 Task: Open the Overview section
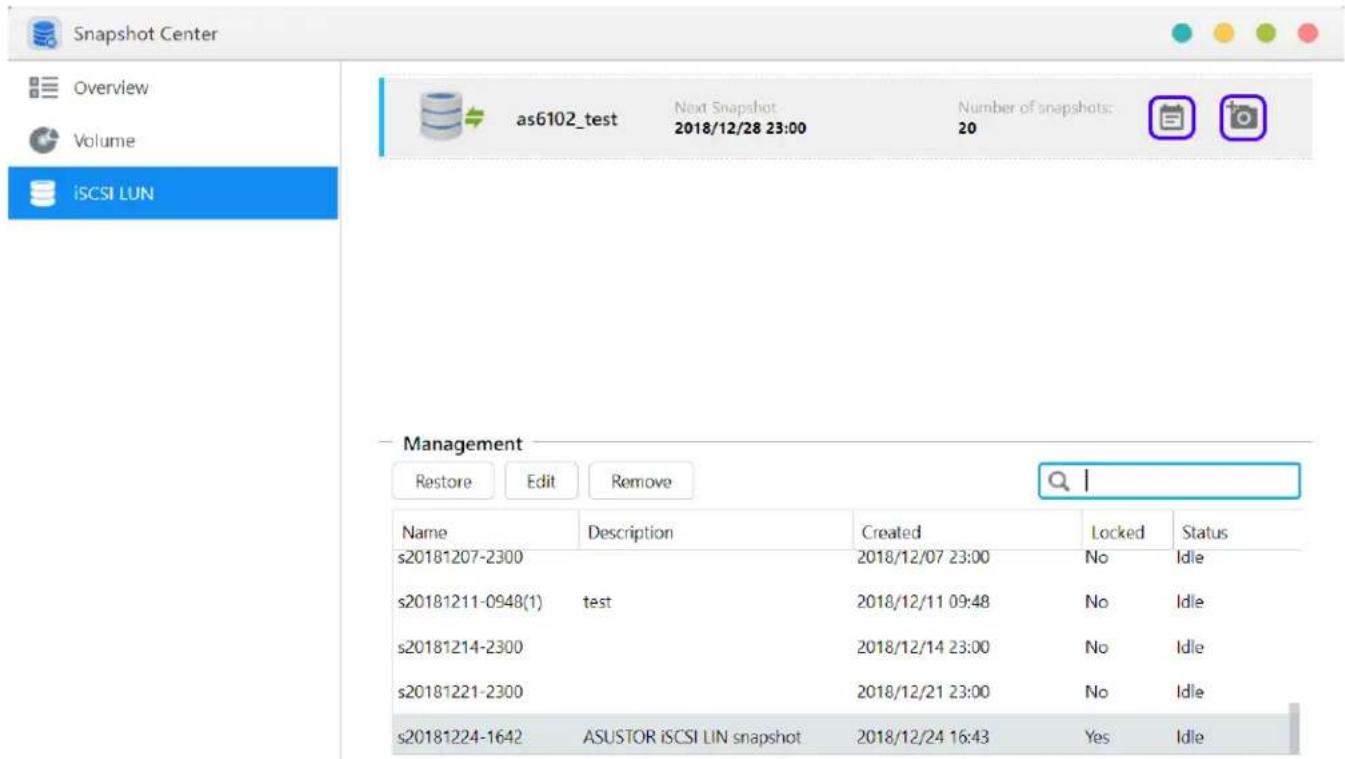pyautogui.click(x=173, y=88)
